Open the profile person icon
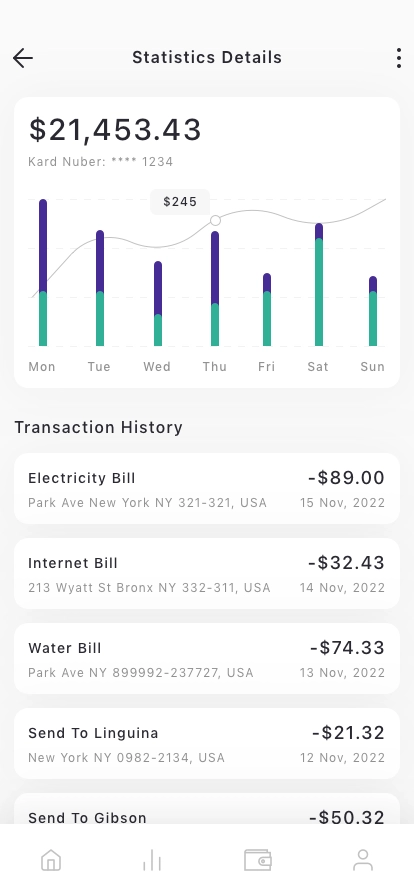The height and width of the screenshot is (896, 414). tap(363, 860)
